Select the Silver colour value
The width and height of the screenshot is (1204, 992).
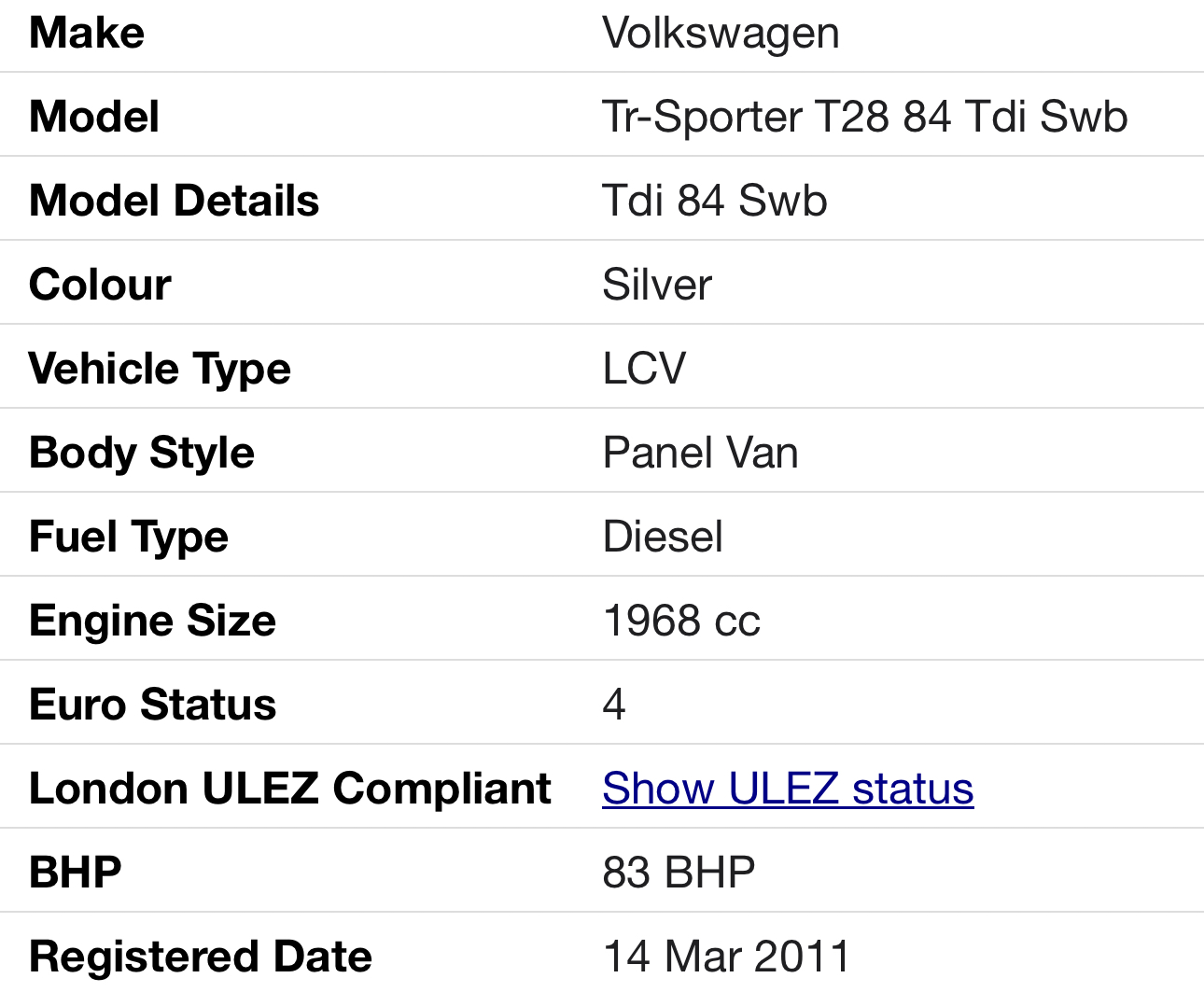tap(657, 286)
